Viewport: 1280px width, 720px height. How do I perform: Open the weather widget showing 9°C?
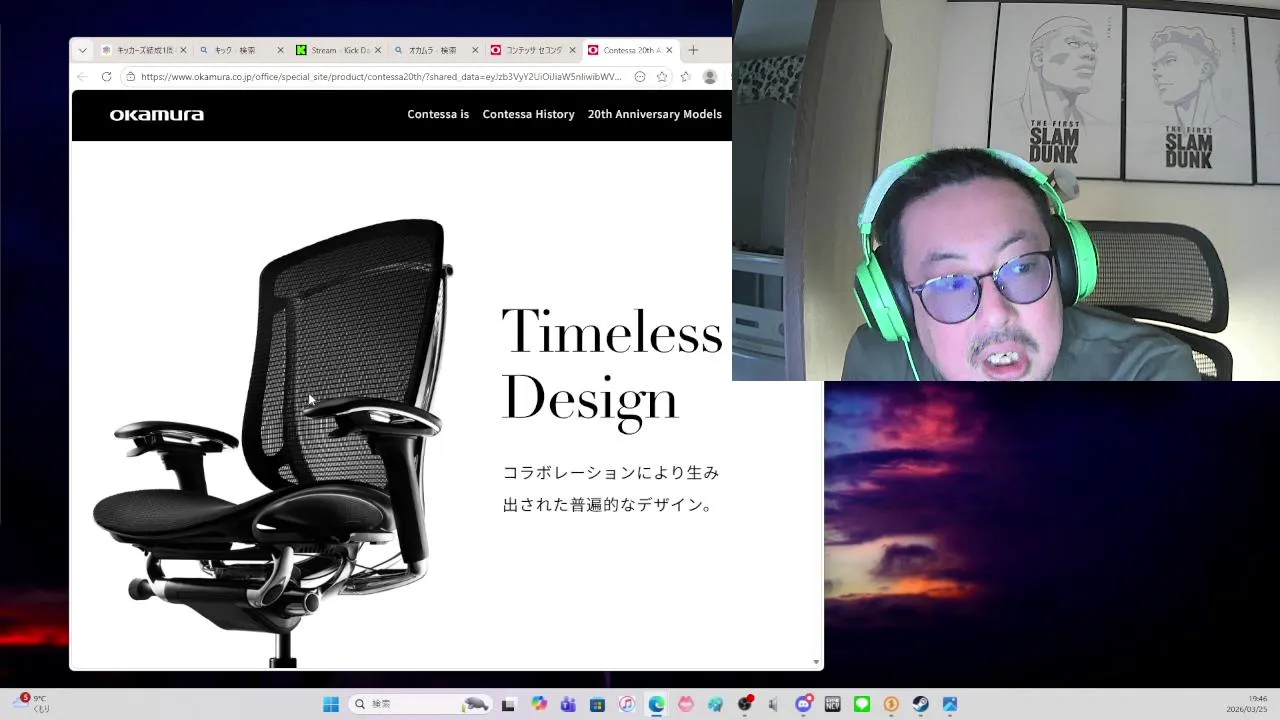pos(31,704)
